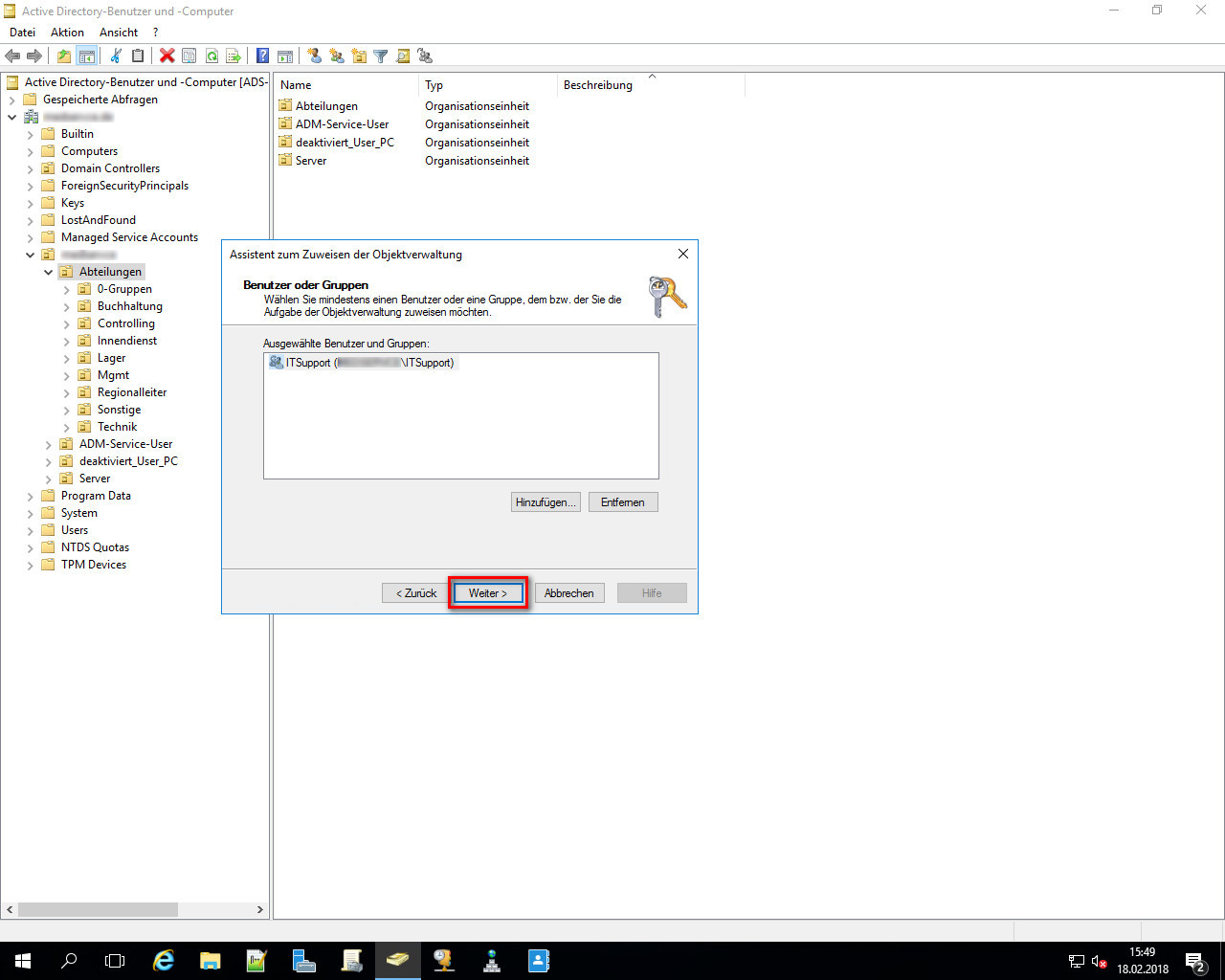Collapse the Abteilungen tree node
Image resolution: width=1225 pixels, height=980 pixels.
tap(49, 272)
